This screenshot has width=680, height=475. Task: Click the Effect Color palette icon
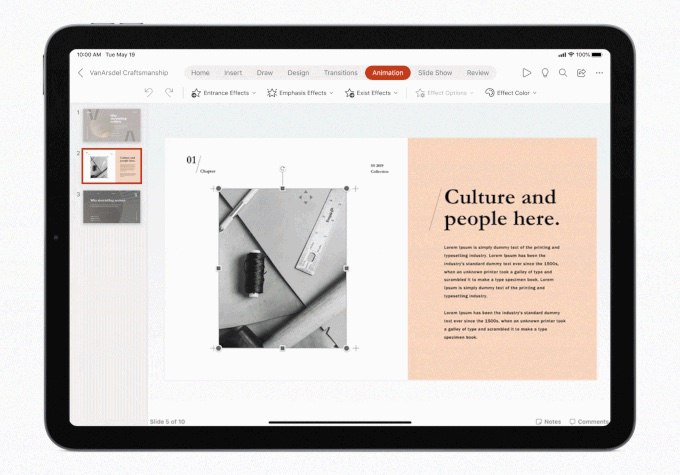pos(490,93)
